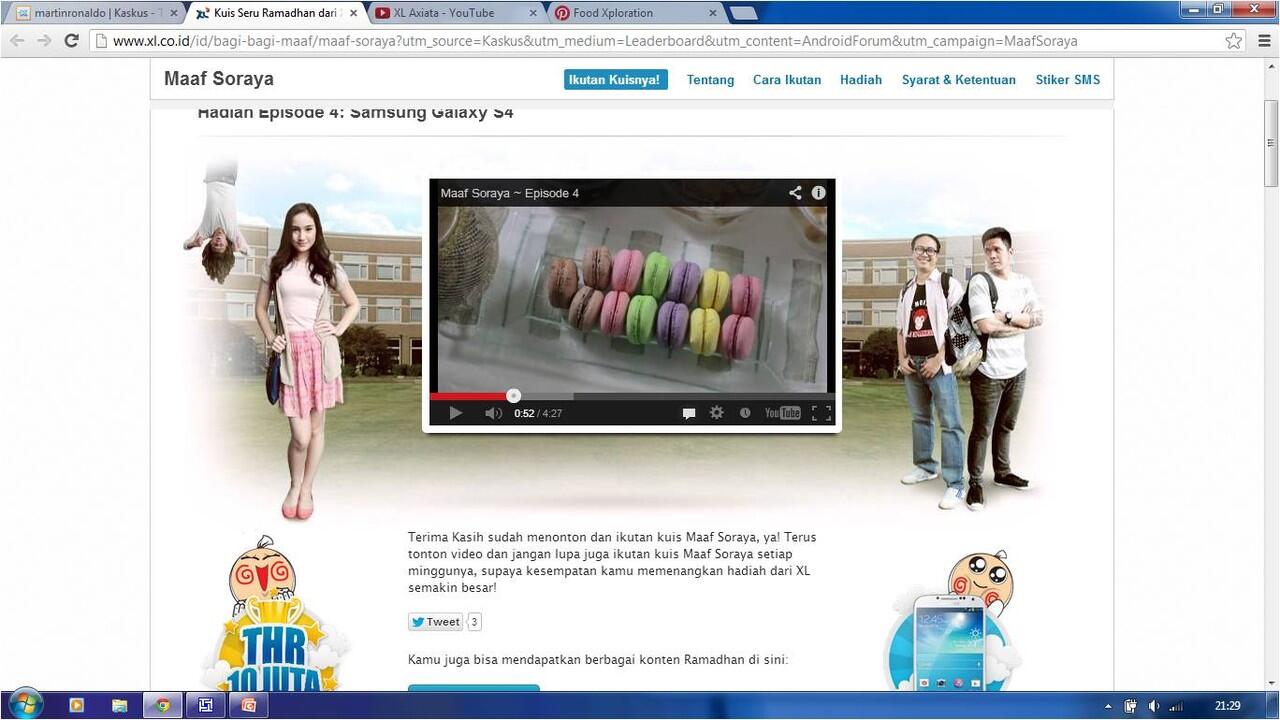This screenshot has width=1280, height=720.
Task: Click the Ikutan Kuisnya! button
Action: click(x=614, y=79)
